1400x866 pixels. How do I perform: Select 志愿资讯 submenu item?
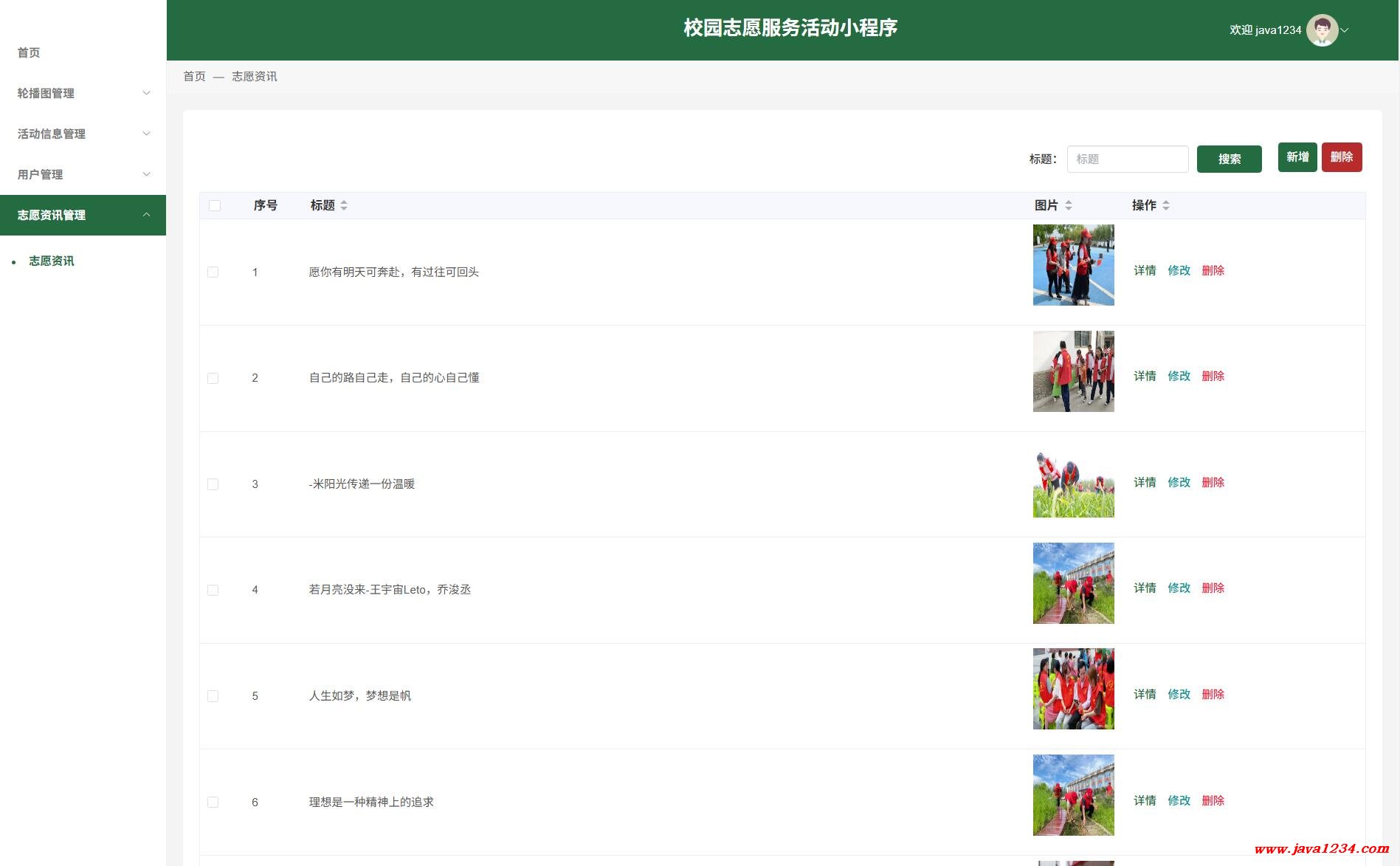(x=52, y=261)
